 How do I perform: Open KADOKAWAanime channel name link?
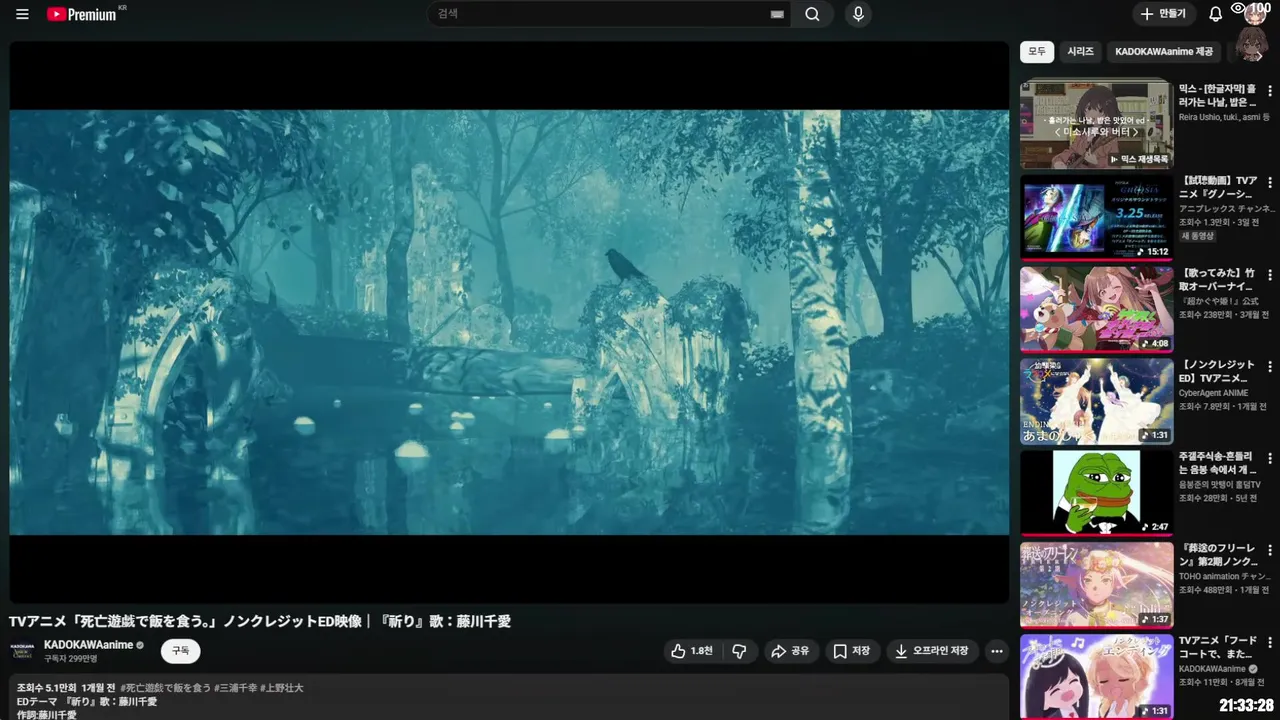point(88,645)
